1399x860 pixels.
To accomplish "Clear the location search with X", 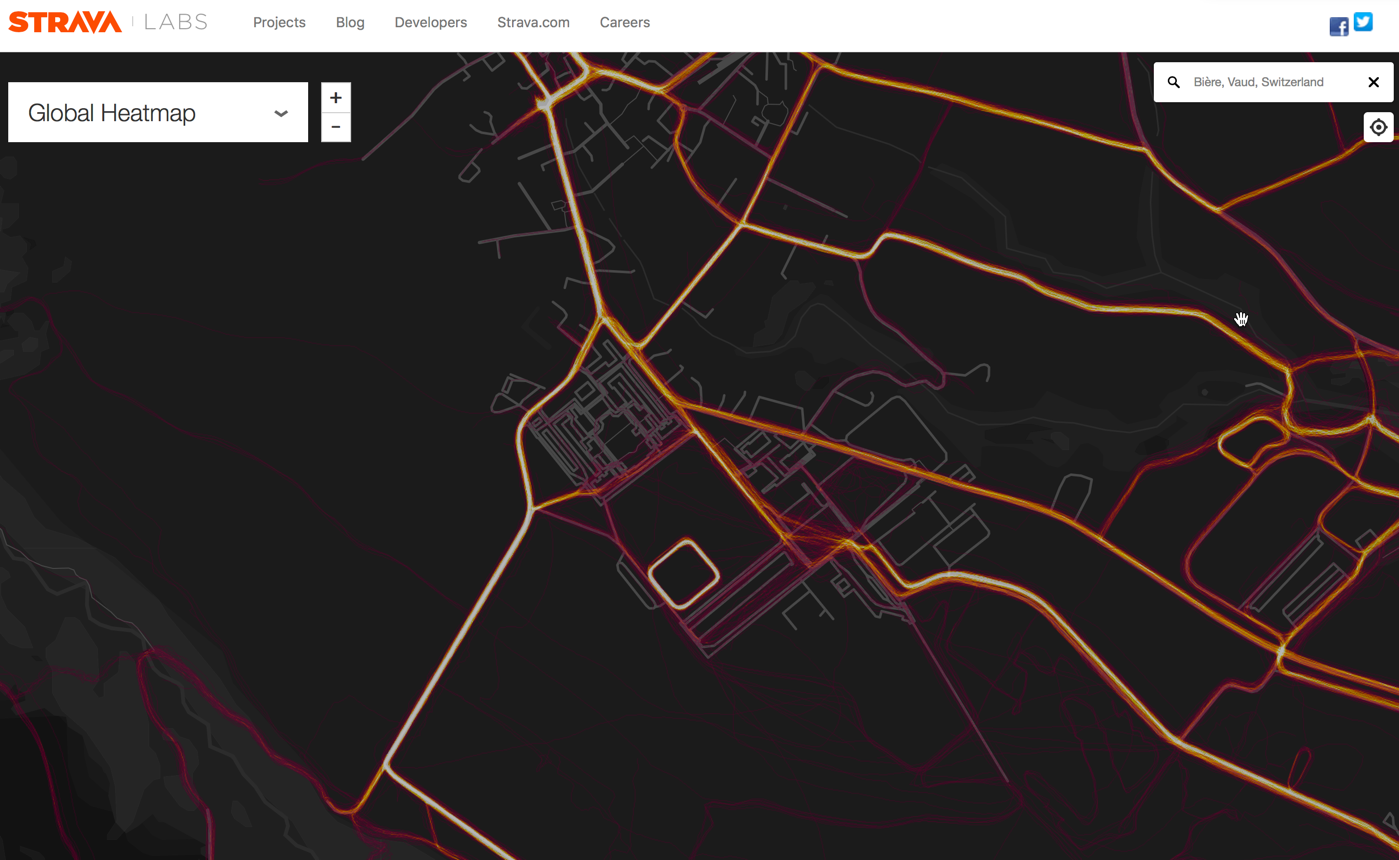I will [1374, 82].
